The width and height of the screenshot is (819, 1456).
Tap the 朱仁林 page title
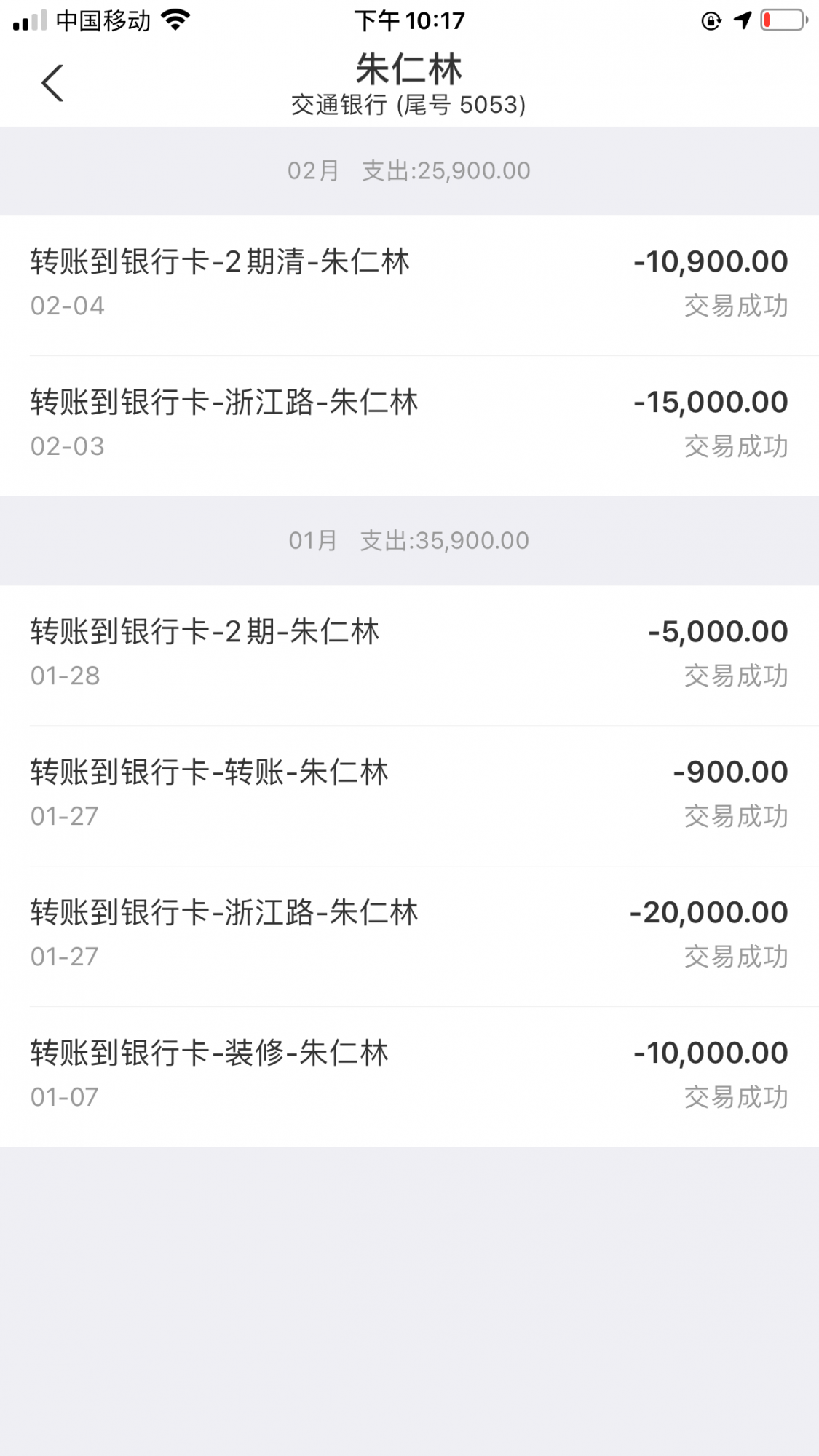click(409, 70)
